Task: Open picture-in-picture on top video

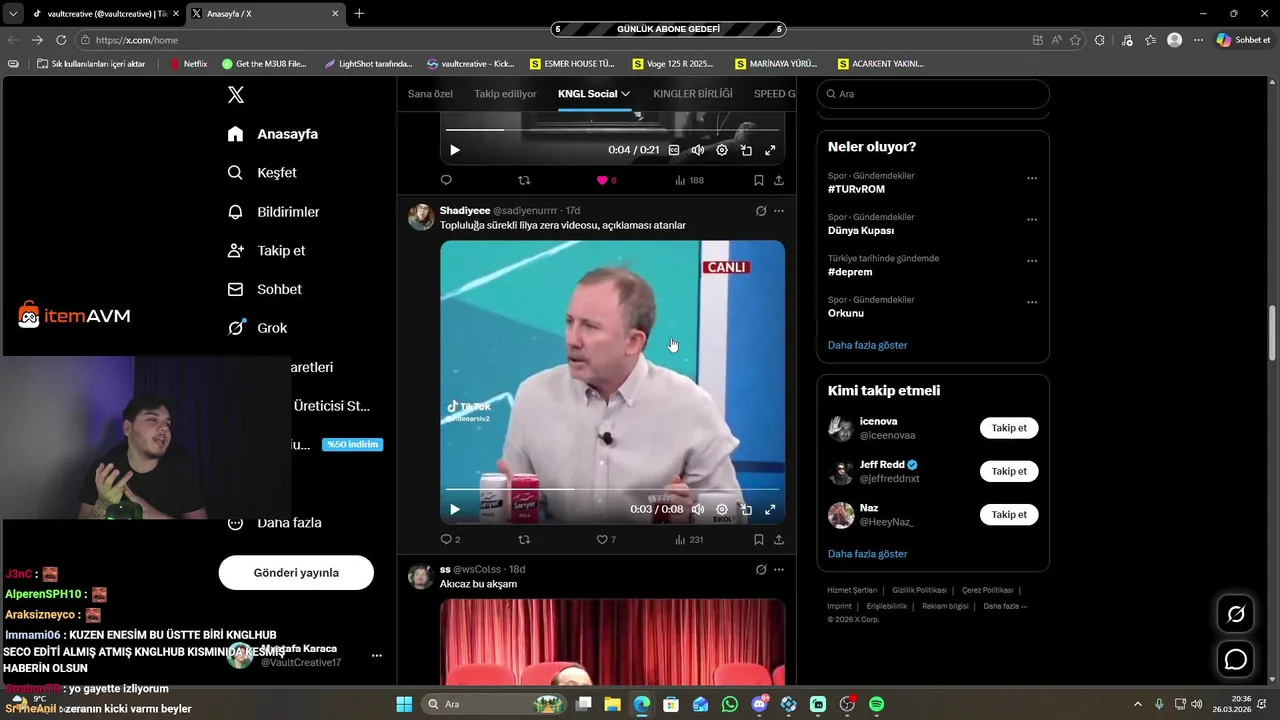Action: pyautogui.click(x=746, y=150)
